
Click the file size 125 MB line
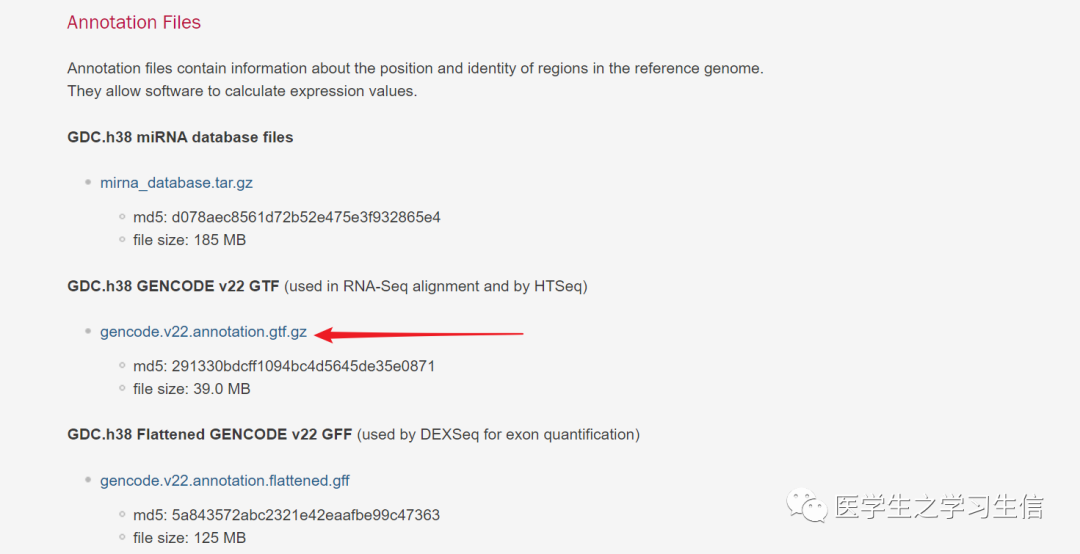pos(189,537)
